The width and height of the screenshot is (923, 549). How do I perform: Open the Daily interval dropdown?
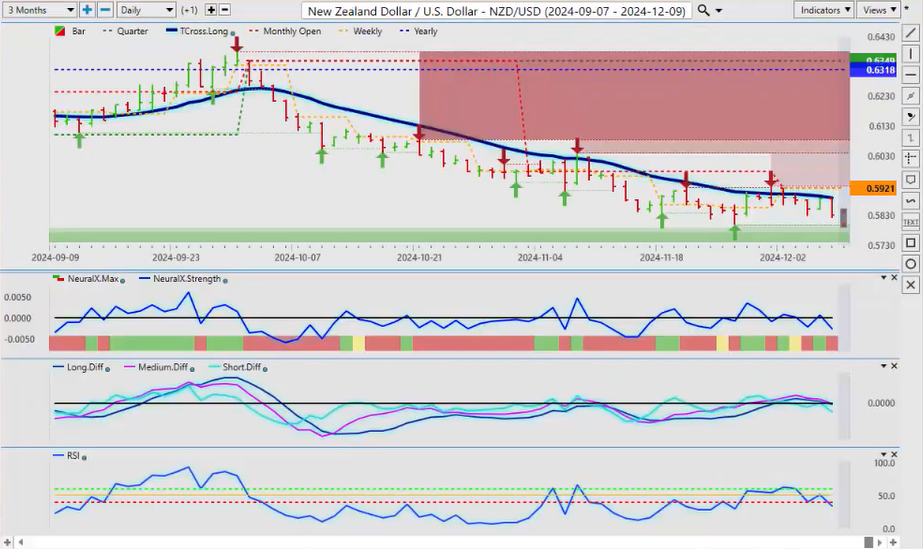pos(144,10)
